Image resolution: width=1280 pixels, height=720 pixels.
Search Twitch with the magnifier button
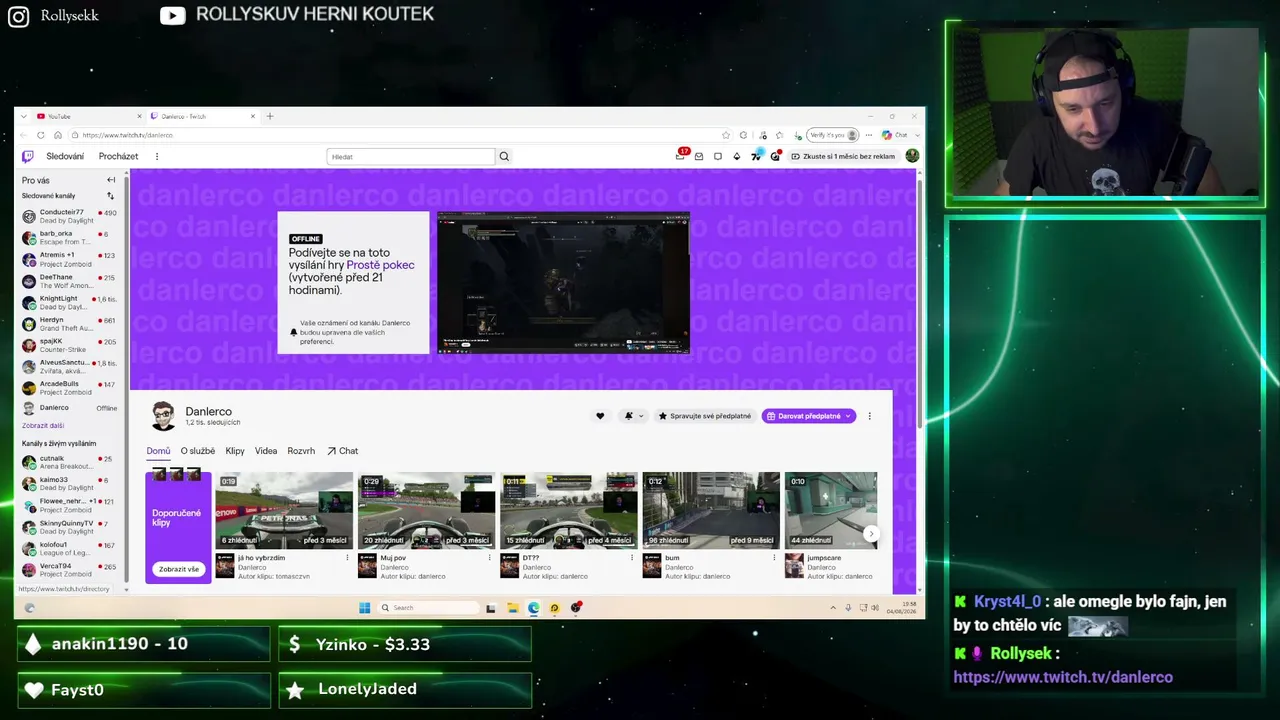(x=504, y=156)
